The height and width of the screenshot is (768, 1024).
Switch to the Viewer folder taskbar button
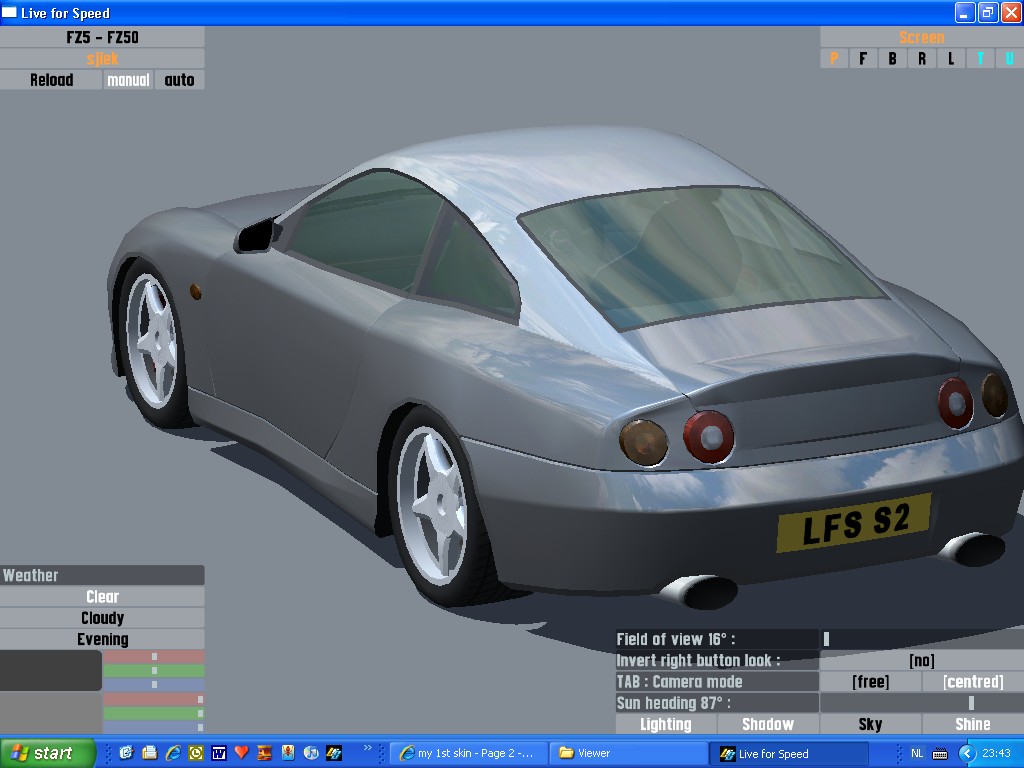pyautogui.click(x=628, y=754)
